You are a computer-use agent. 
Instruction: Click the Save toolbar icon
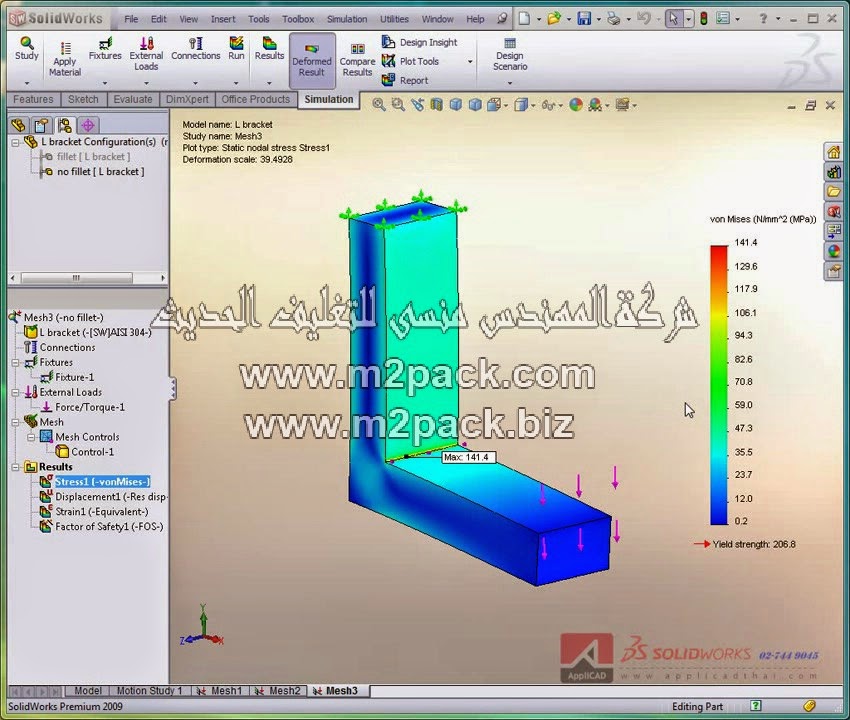[584, 19]
